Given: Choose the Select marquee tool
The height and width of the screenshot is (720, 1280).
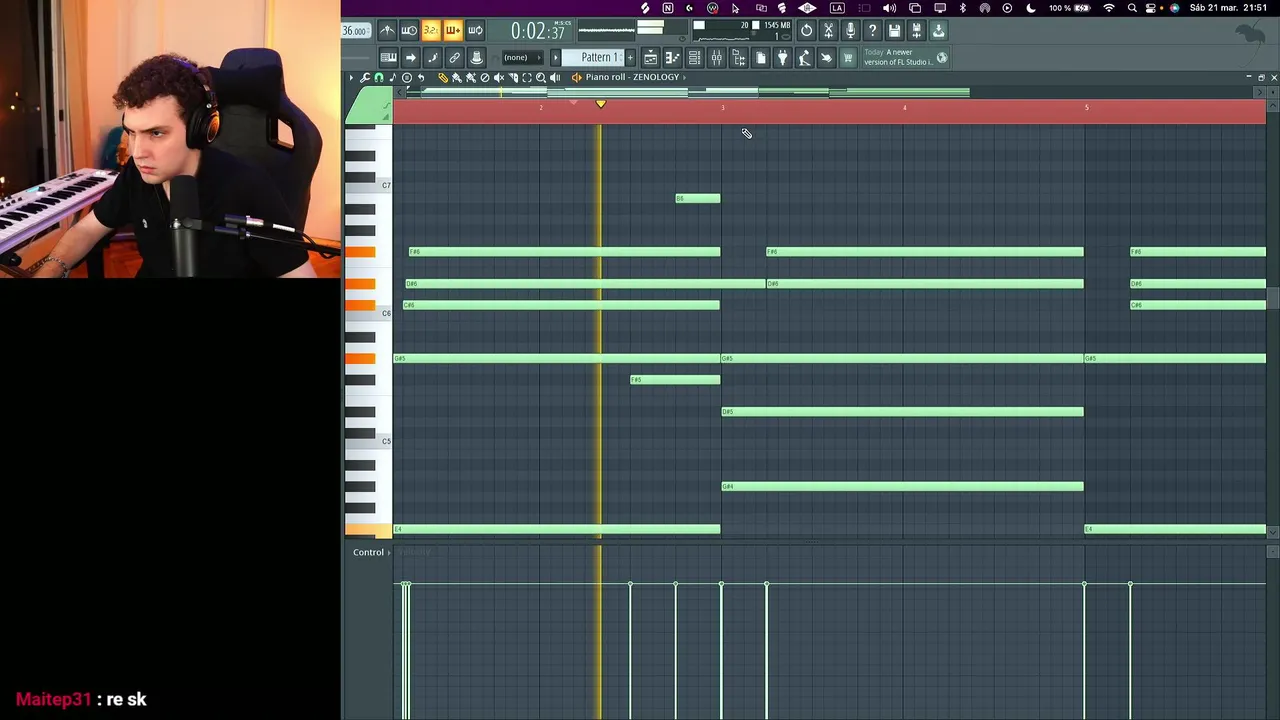Looking at the screenshot, I should click(527, 77).
